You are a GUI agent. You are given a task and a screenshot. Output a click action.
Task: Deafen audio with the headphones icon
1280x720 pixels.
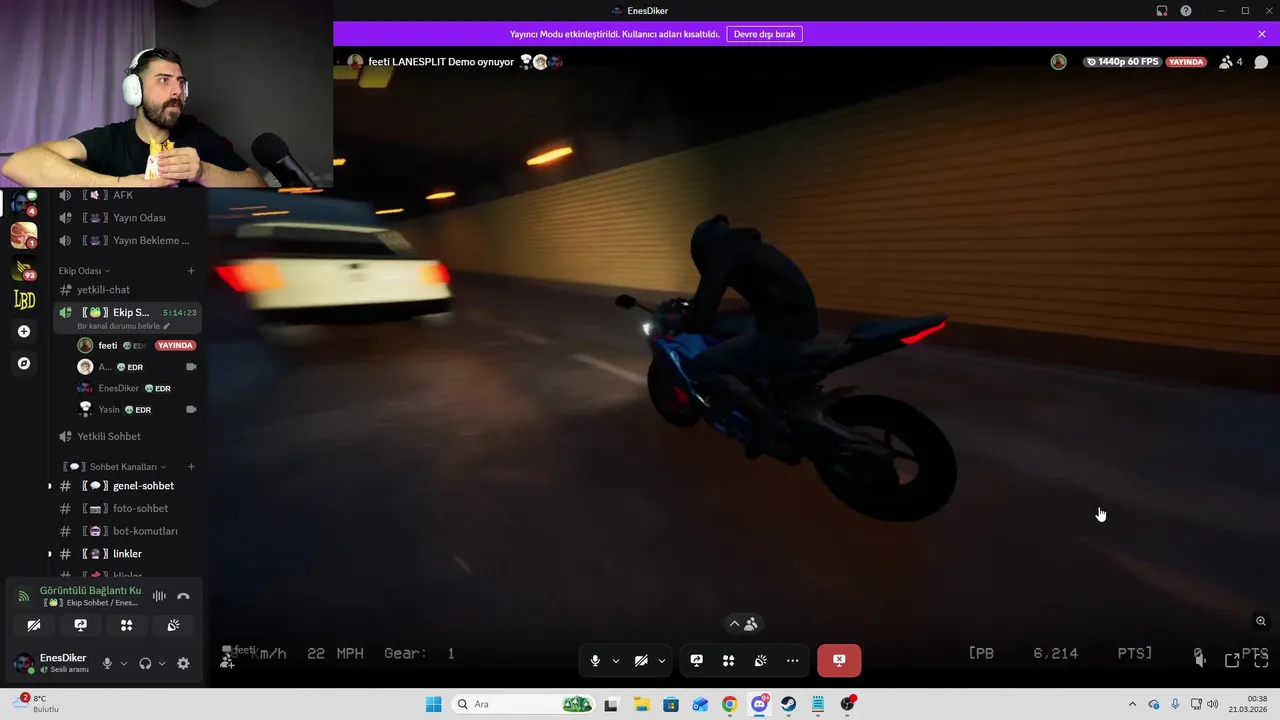[x=145, y=663]
